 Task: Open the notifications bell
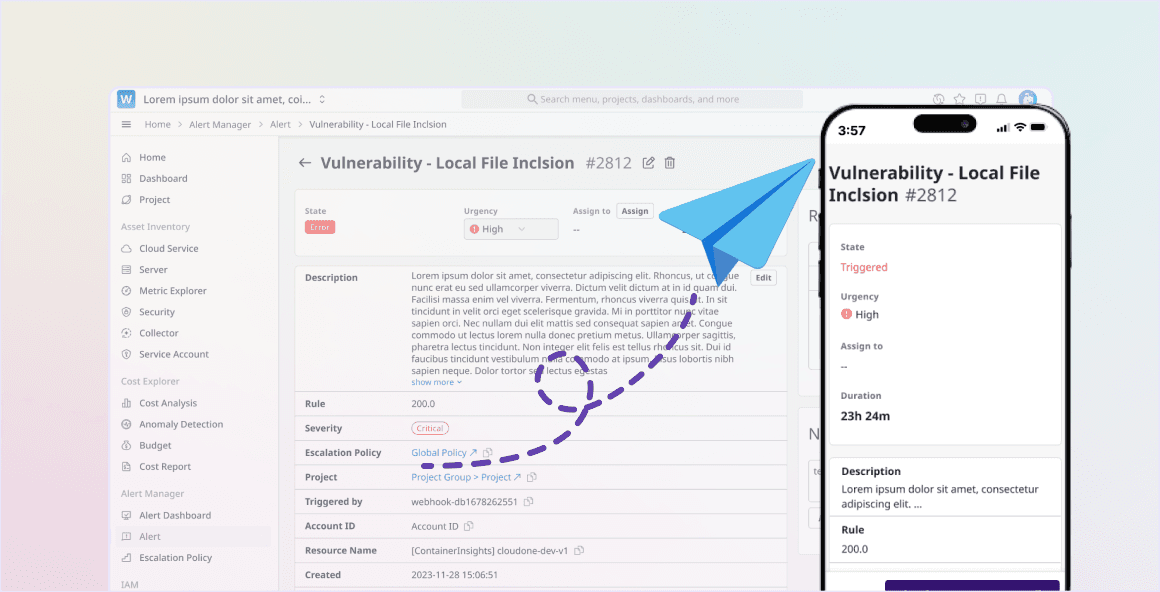(1001, 98)
